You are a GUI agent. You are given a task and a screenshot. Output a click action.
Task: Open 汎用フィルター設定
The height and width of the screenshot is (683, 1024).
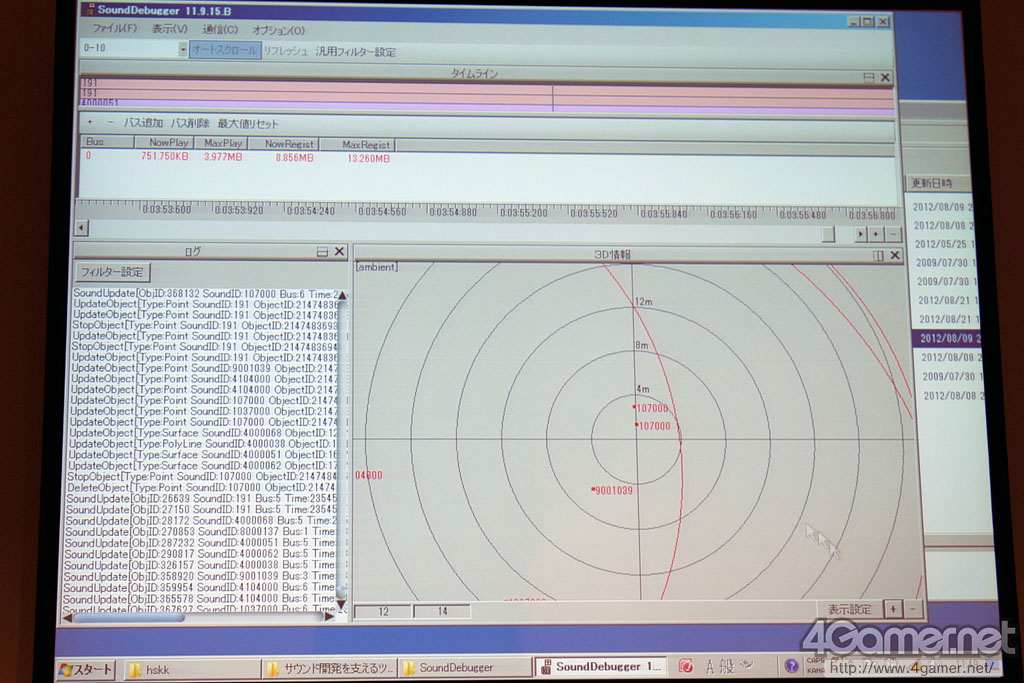tap(356, 52)
